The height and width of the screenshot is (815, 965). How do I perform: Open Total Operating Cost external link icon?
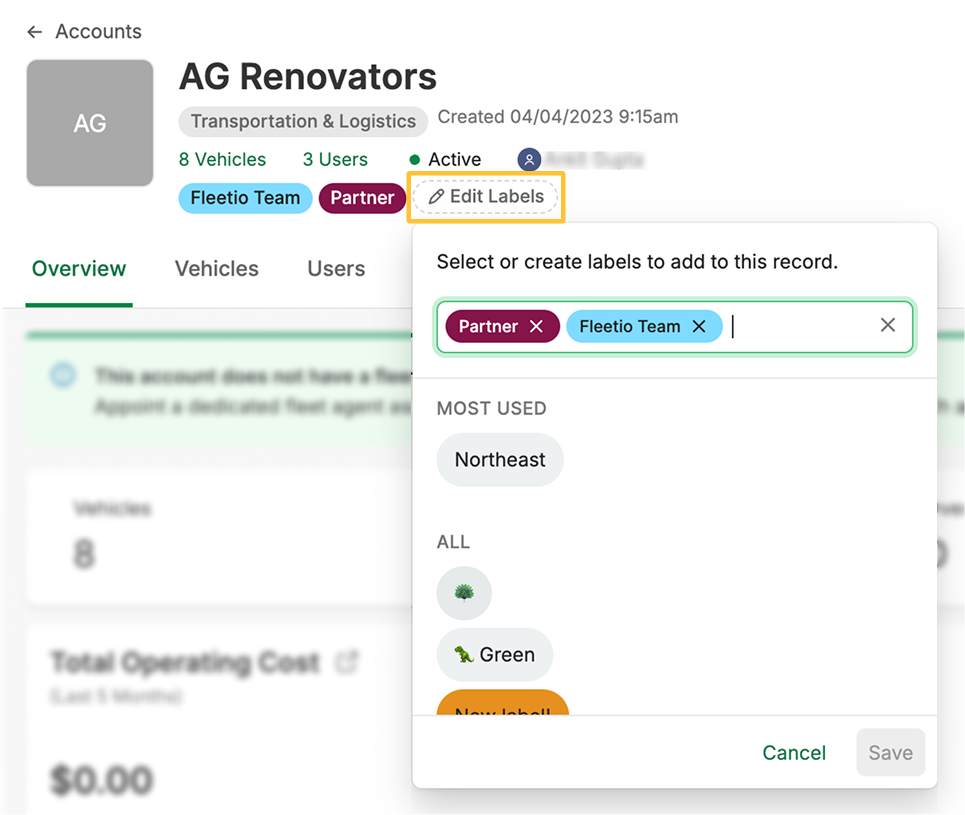[x=347, y=661]
